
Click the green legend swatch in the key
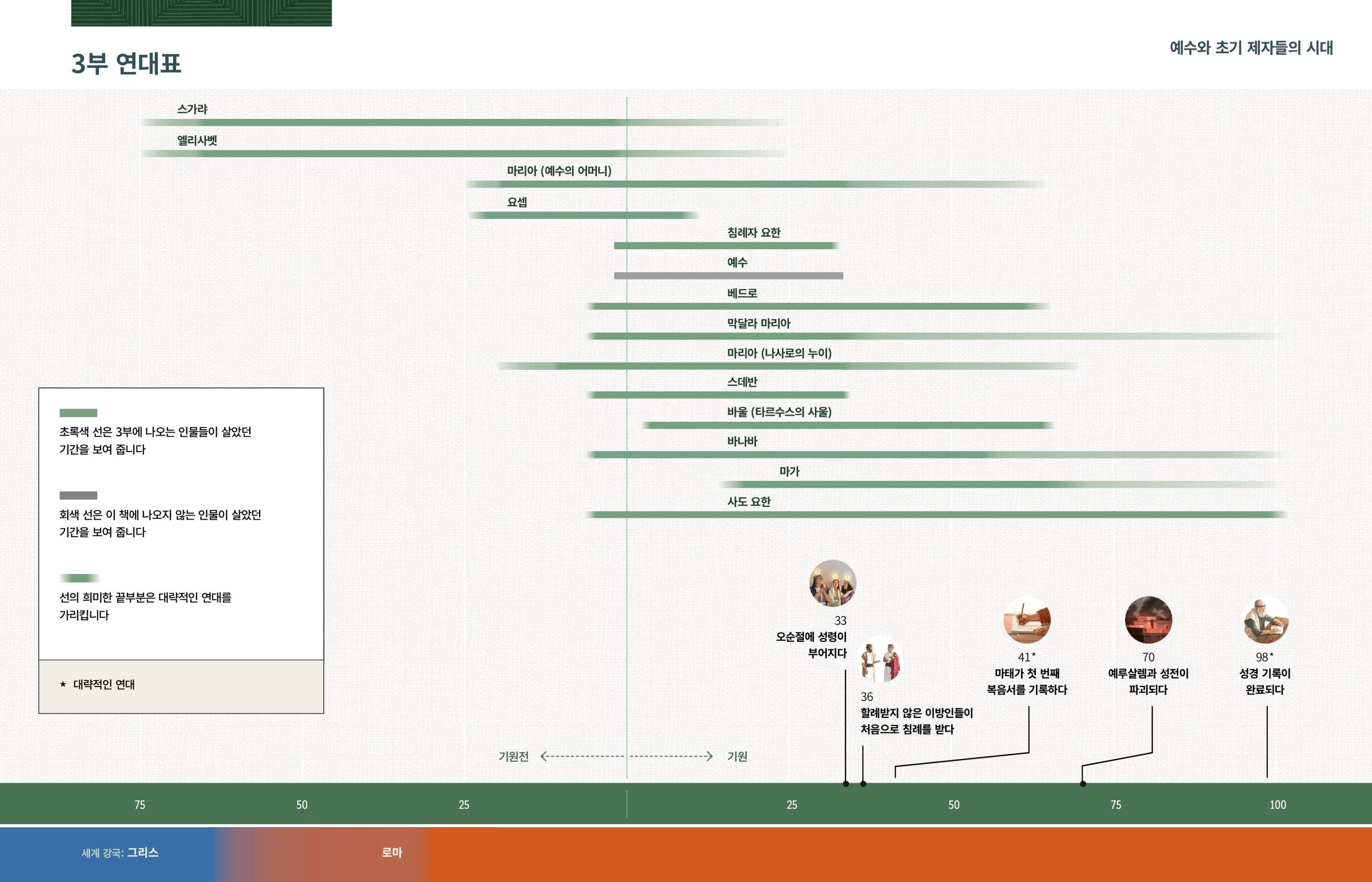(78, 413)
